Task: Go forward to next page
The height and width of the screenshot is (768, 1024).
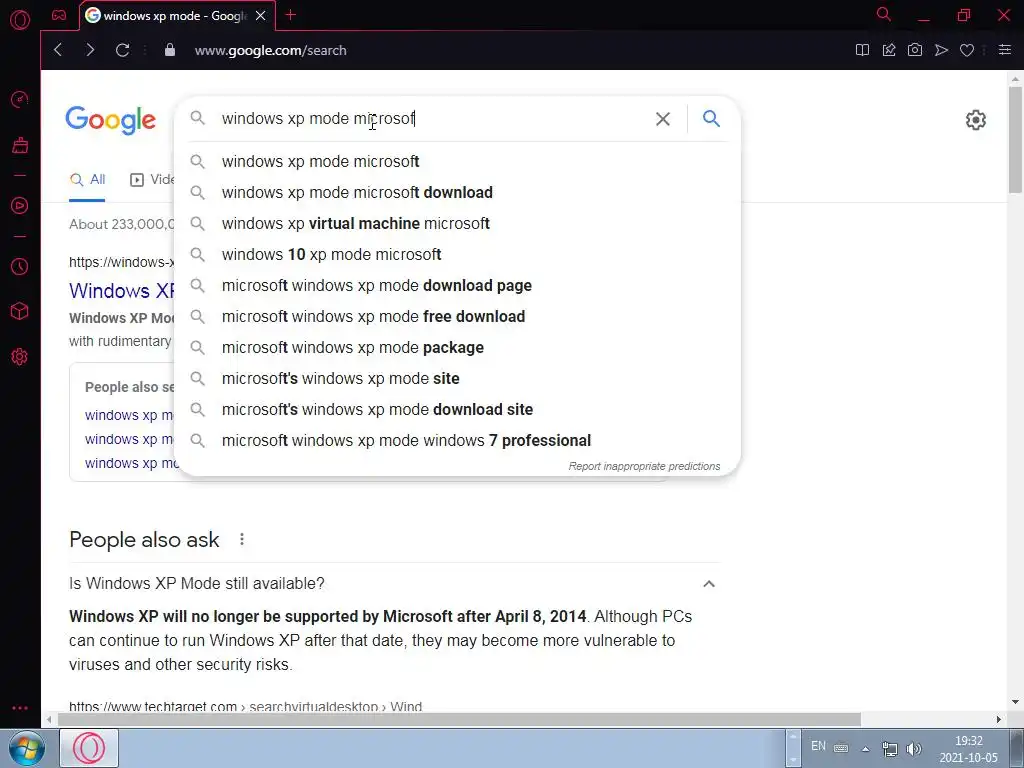Action: pyautogui.click(x=90, y=50)
